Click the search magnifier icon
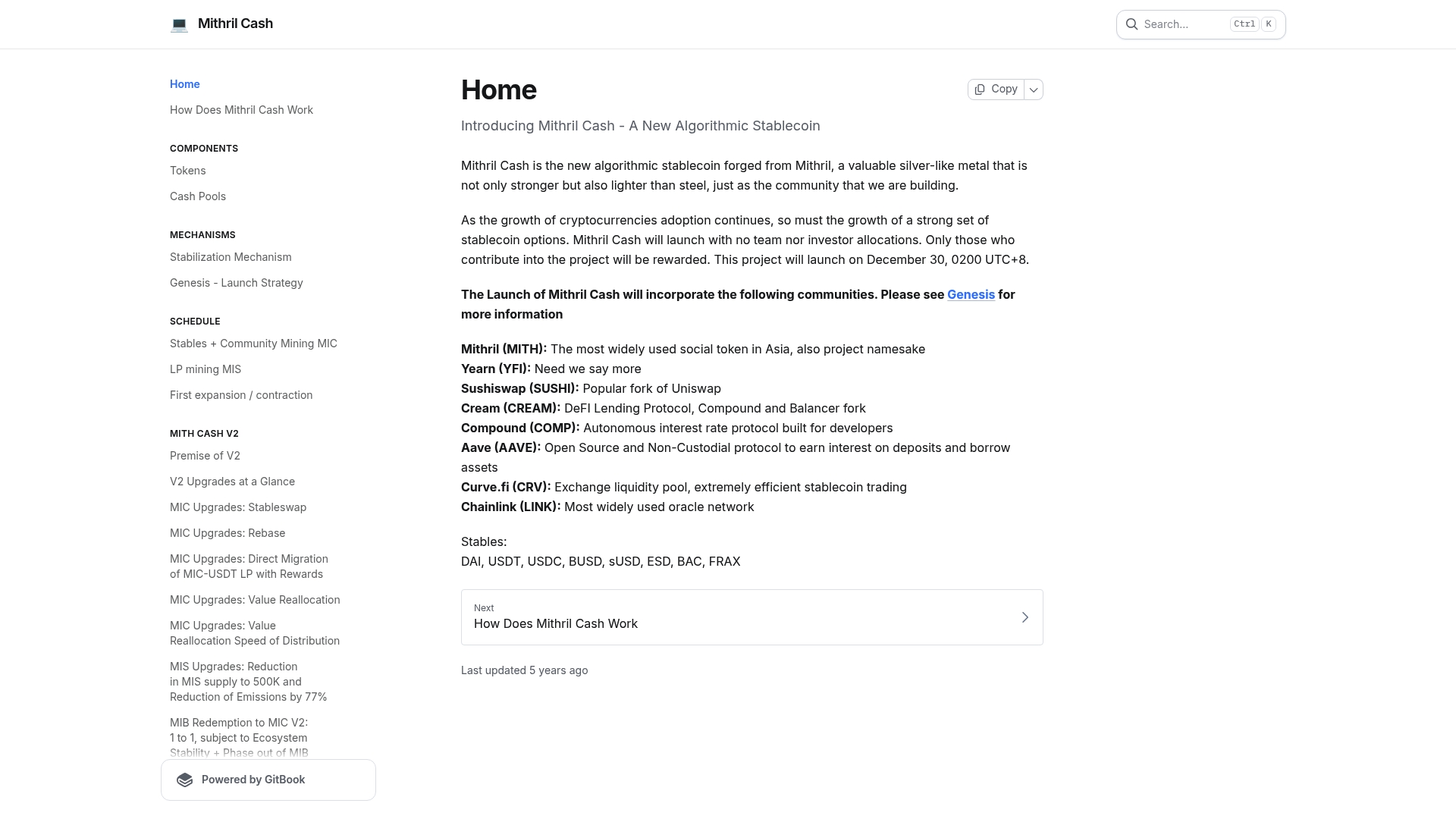1456x819 pixels. click(1132, 24)
